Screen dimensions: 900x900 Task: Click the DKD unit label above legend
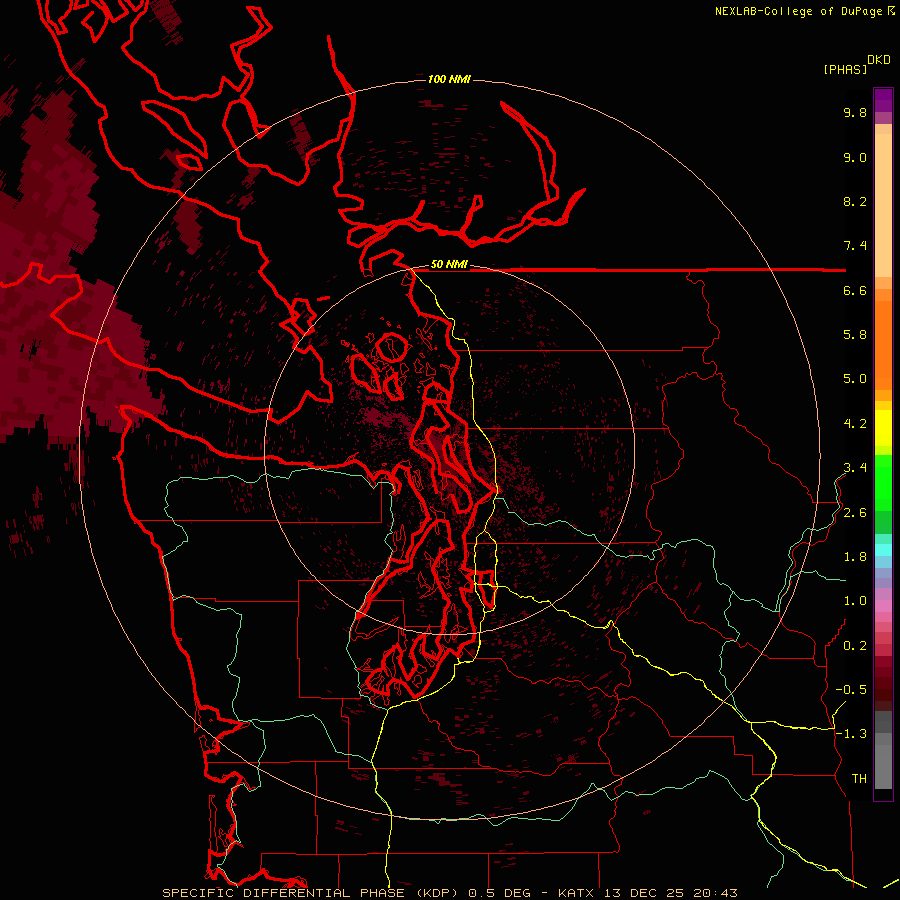pyautogui.click(x=879, y=59)
